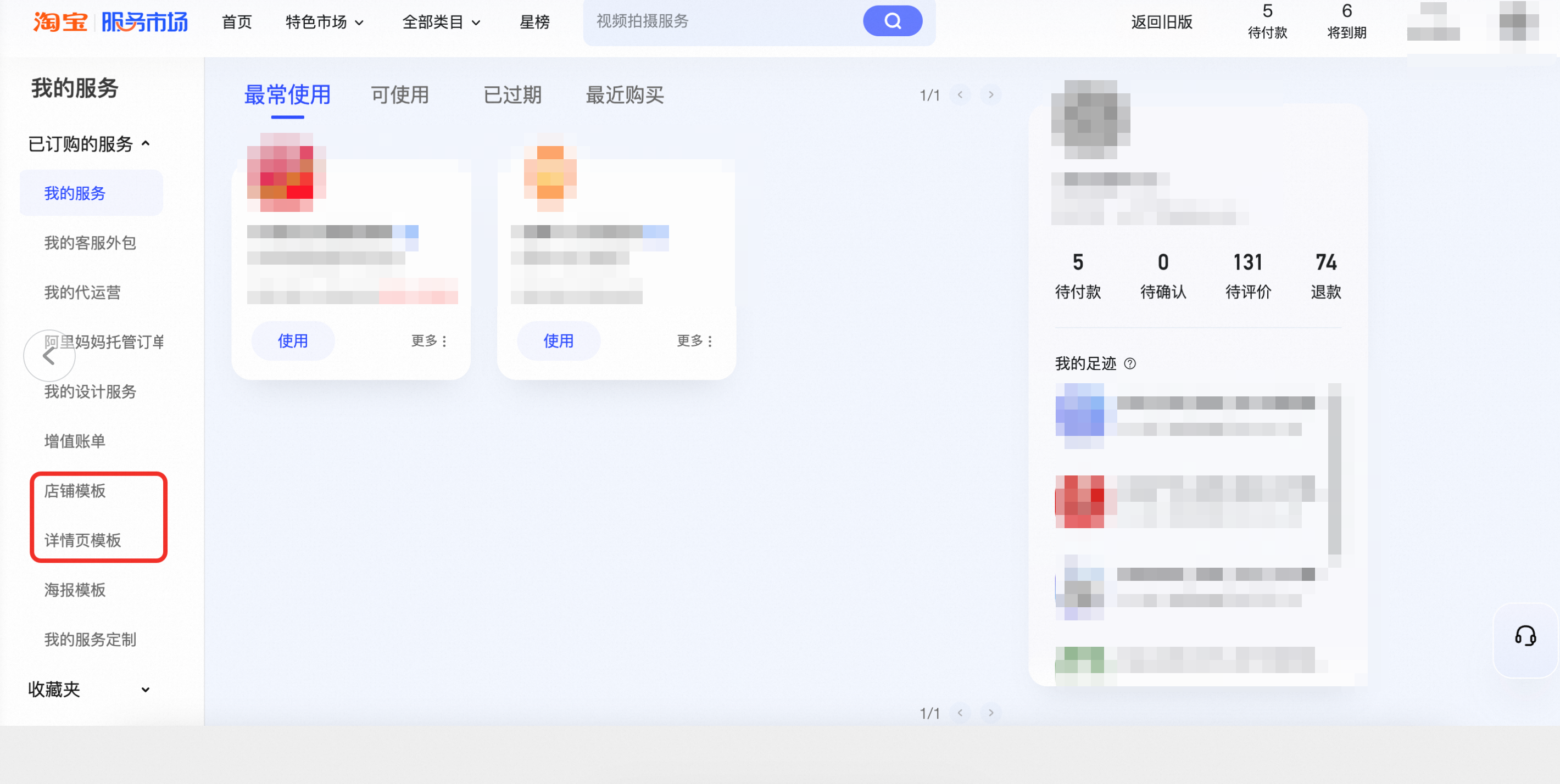This screenshot has width=1560, height=784.
Task: Select 店铺模板 in the sidebar
Action: [75, 490]
